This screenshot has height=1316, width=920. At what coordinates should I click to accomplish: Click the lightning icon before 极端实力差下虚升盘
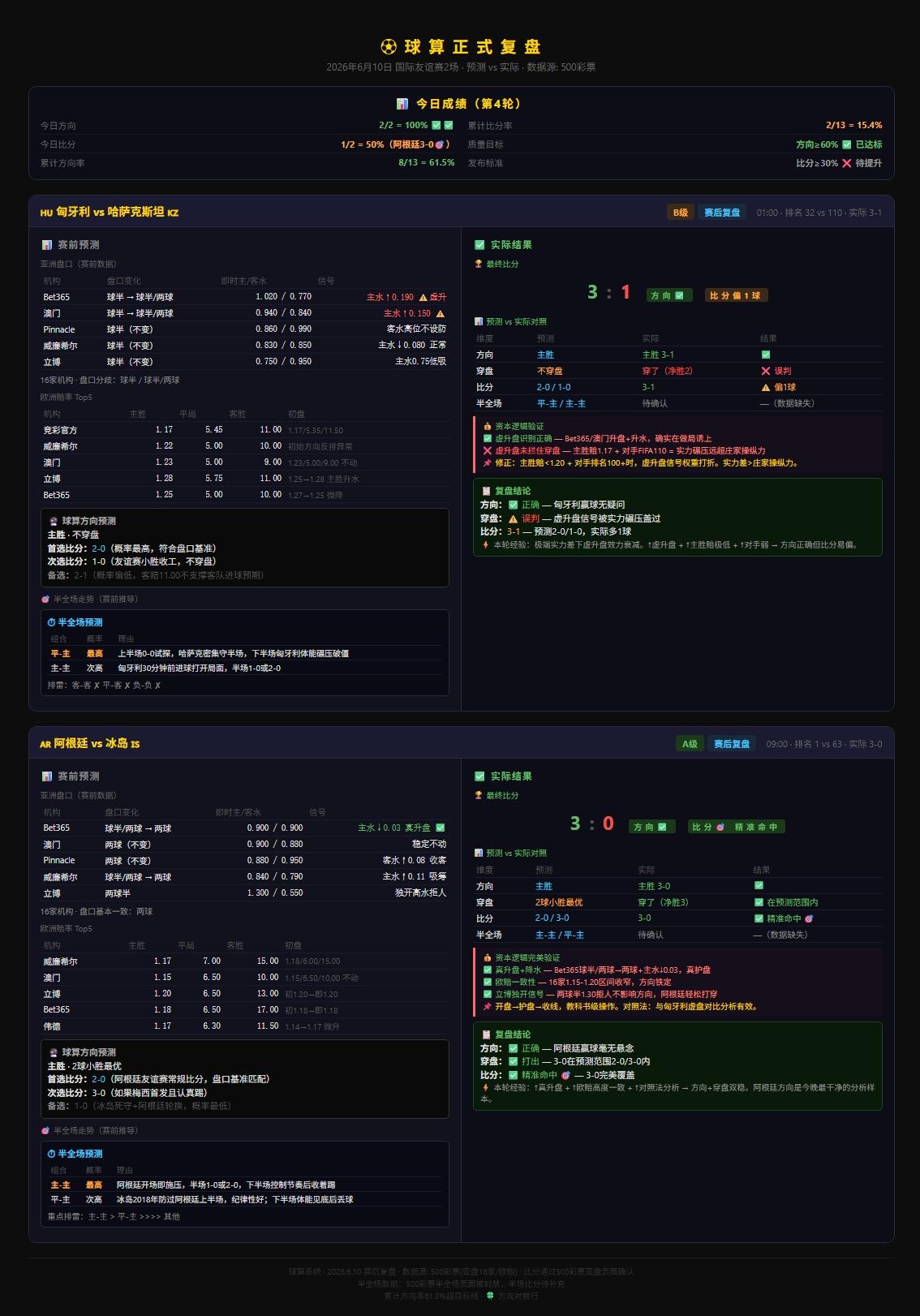[485, 545]
